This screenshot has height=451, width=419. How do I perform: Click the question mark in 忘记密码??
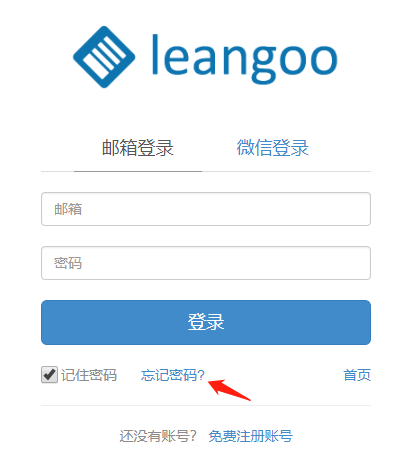coord(201,375)
